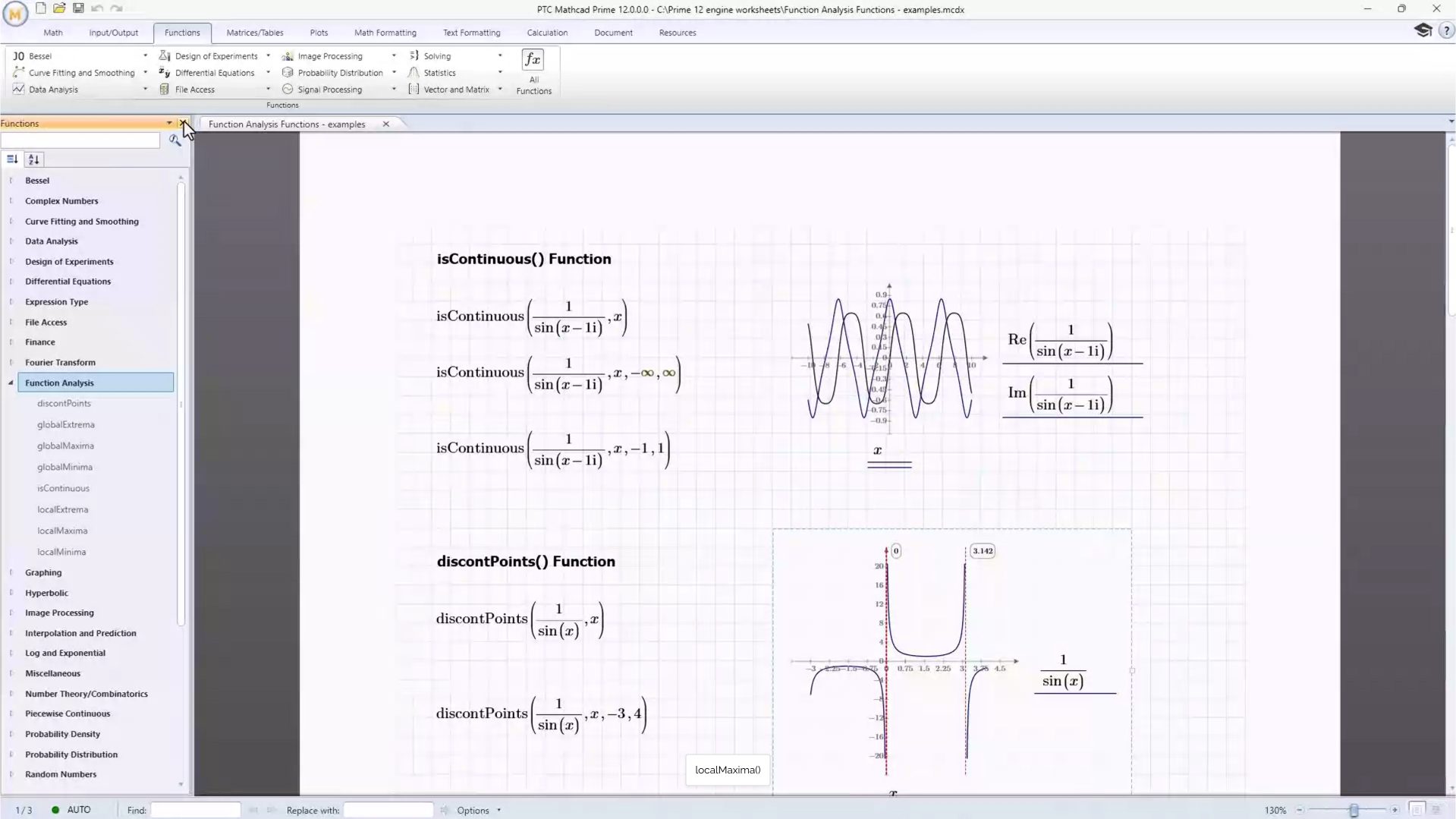
Task: Switch to page view in status bar
Action: click(1417, 810)
